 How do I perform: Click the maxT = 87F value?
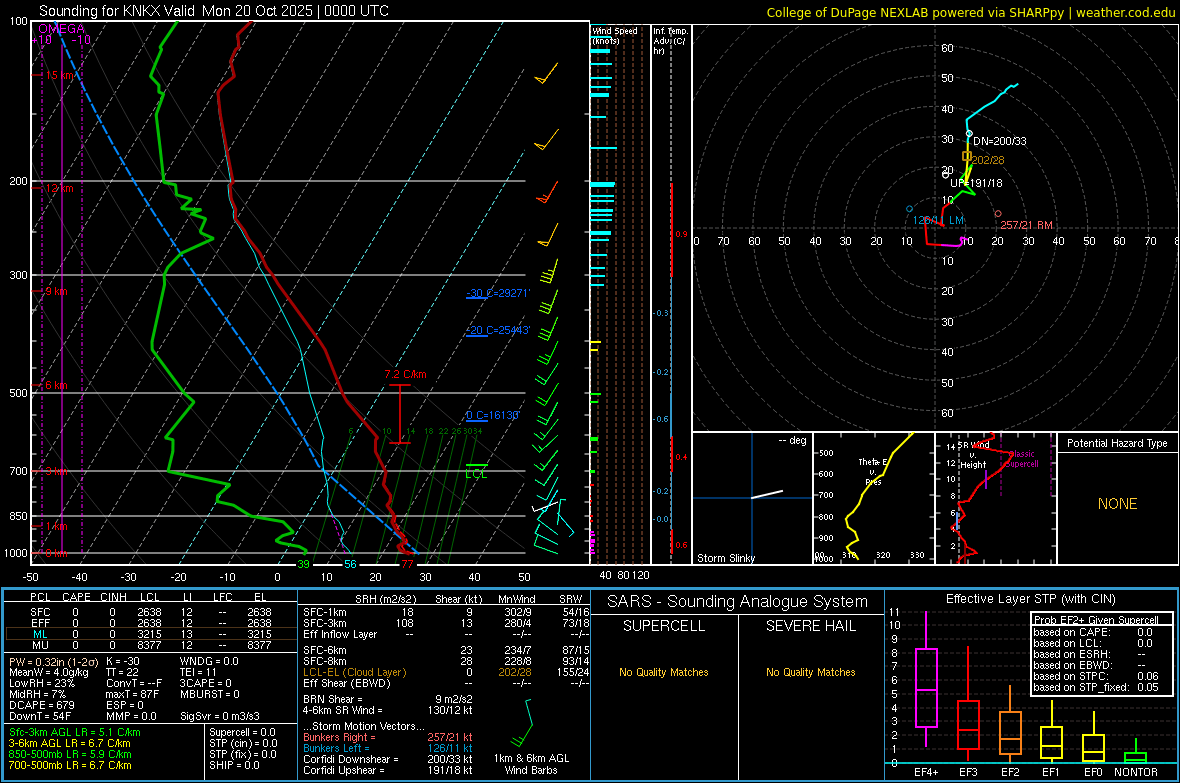pyautogui.click(x=132, y=694)
